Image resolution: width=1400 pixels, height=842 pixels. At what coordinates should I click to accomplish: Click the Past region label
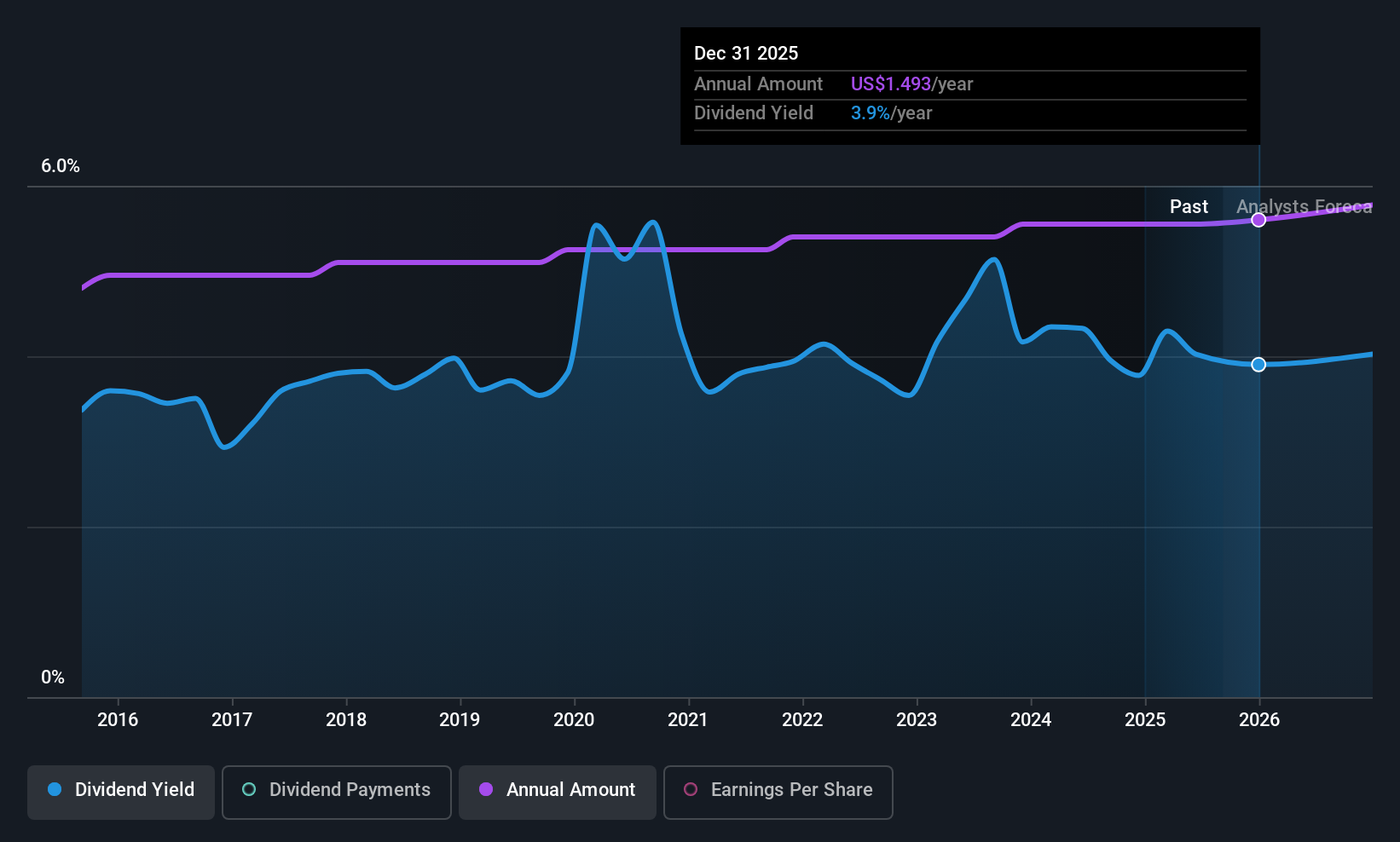pyautogui.click(x=1189, y=207)
